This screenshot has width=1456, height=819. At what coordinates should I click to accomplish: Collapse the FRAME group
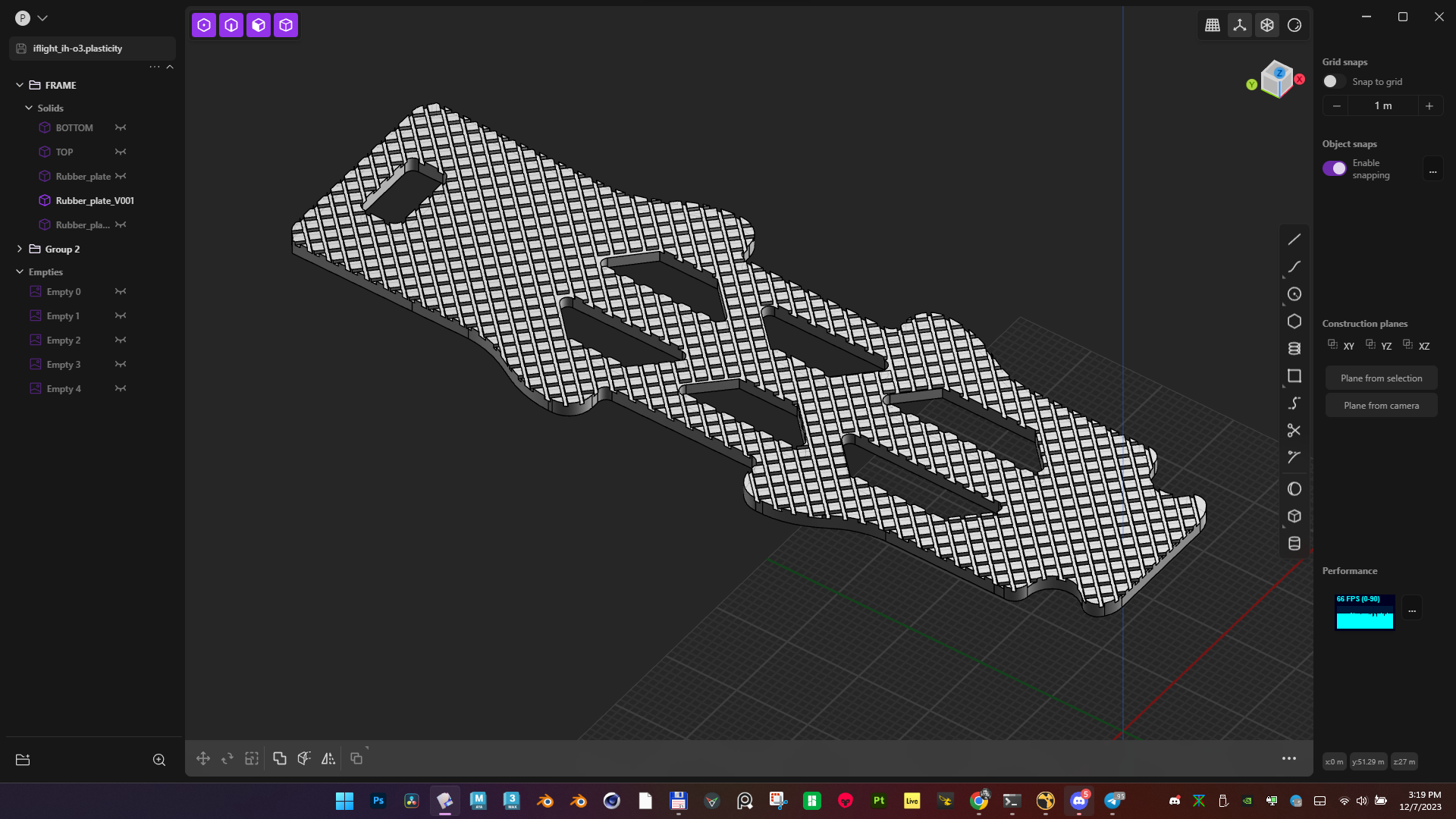[x=20, y=86]
